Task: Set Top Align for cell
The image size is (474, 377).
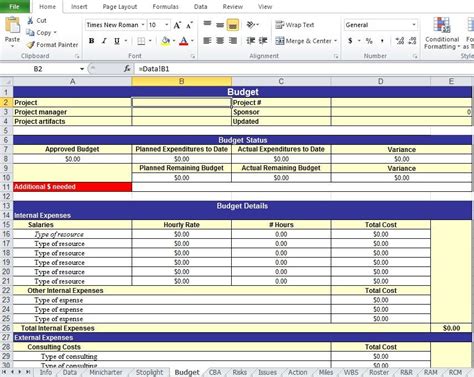Action: (x=207, y=24)
